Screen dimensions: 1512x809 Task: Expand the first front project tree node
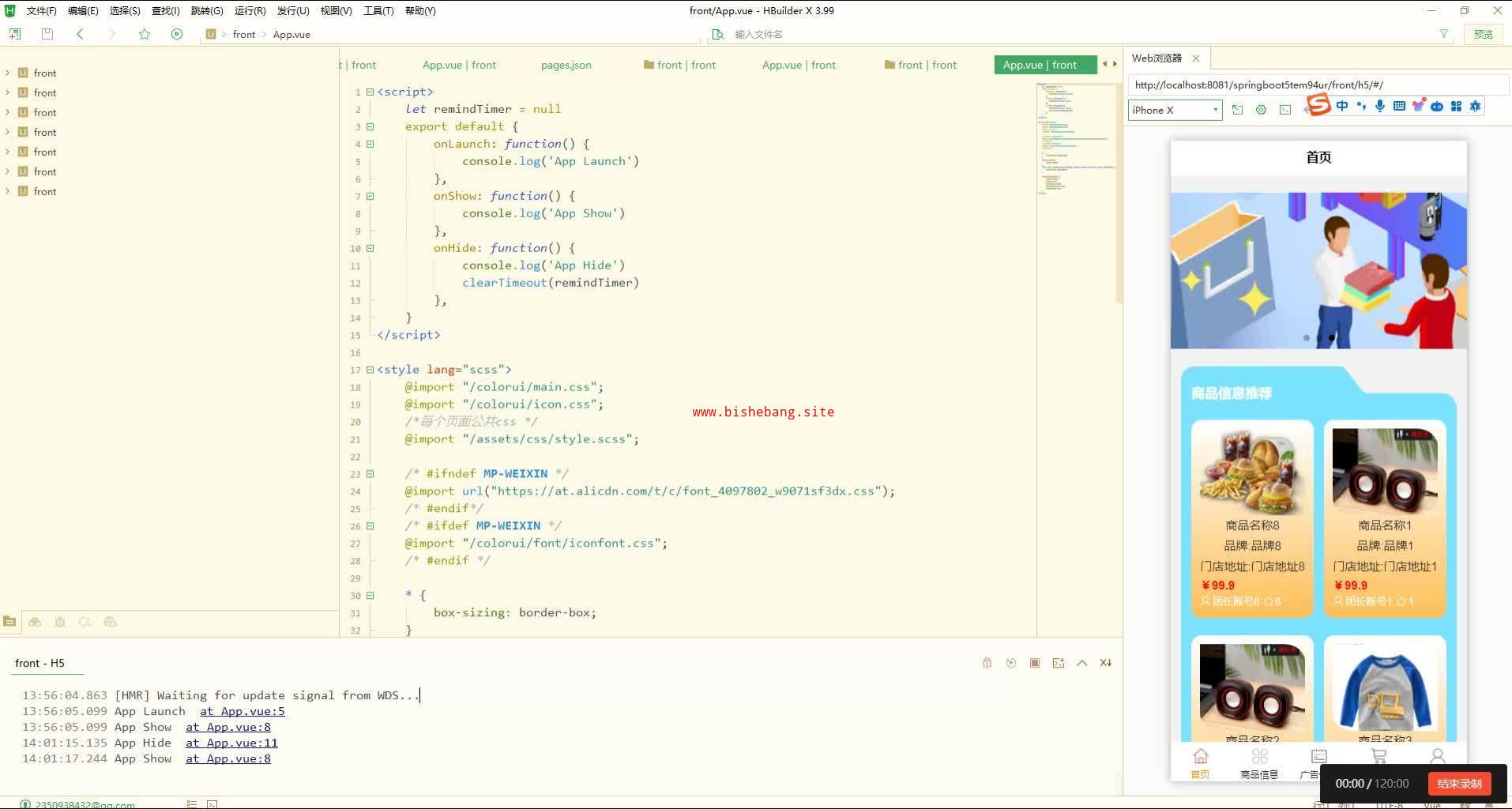tap(8, 73)
